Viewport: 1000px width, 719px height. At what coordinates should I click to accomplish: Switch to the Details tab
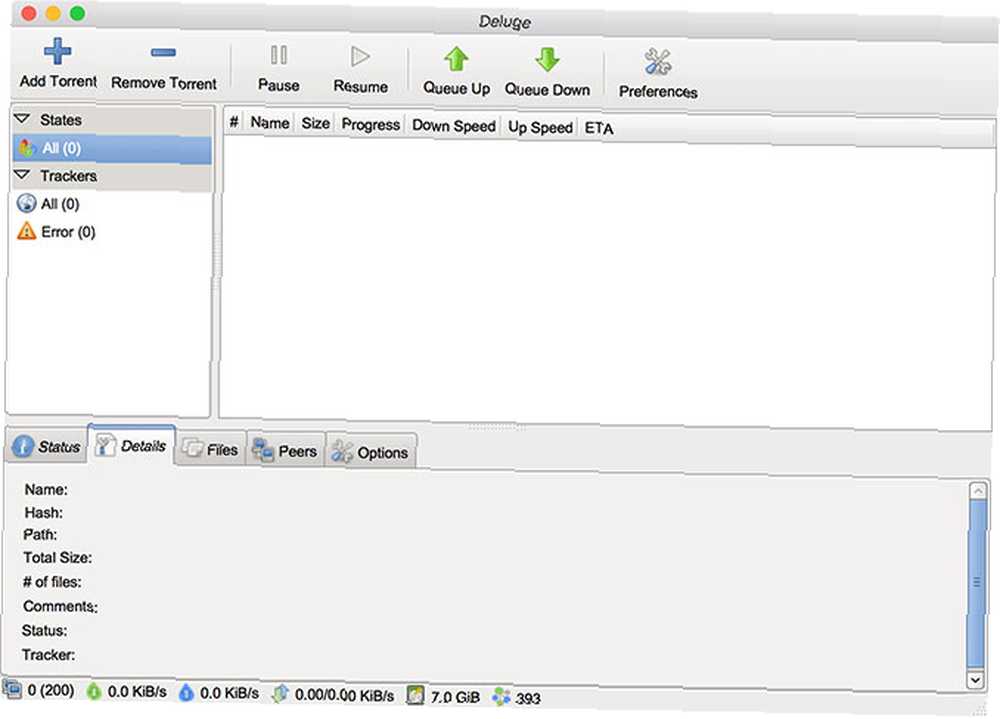coord(131,445)
